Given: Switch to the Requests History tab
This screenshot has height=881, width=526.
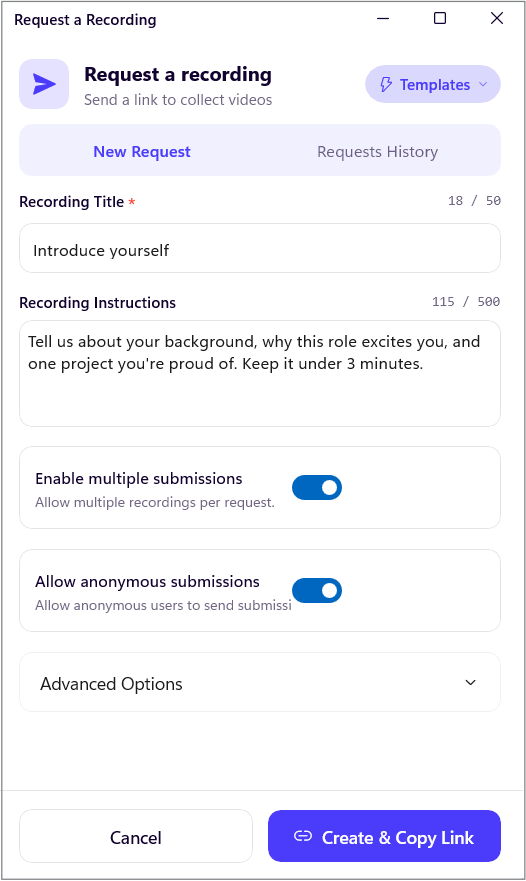Looking at the screenshot, I should pos(378,152).
